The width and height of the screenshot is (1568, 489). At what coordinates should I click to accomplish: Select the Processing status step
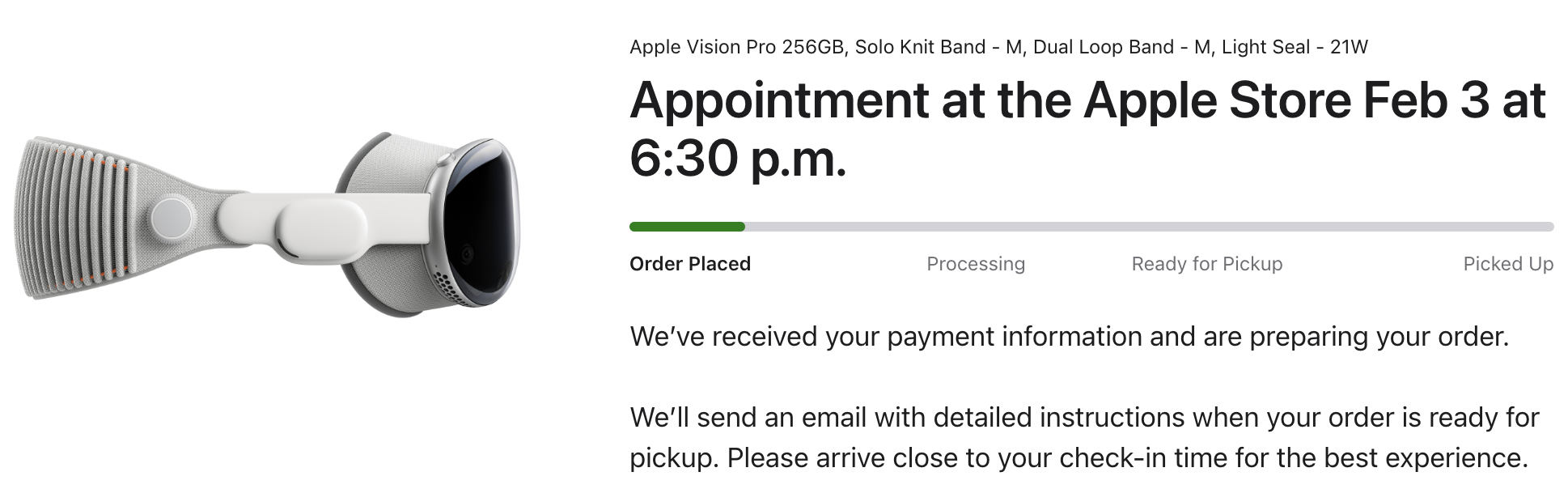coord(975,264)
